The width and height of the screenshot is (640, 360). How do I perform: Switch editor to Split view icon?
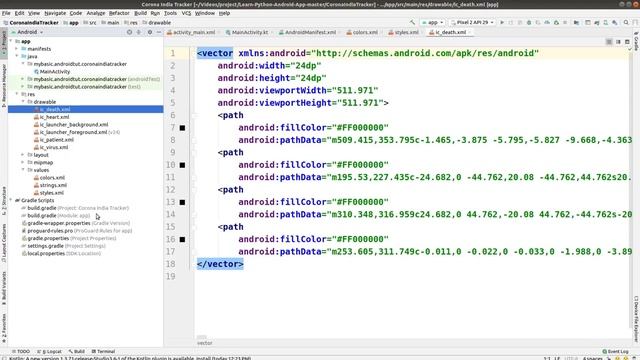coord(618,42)
